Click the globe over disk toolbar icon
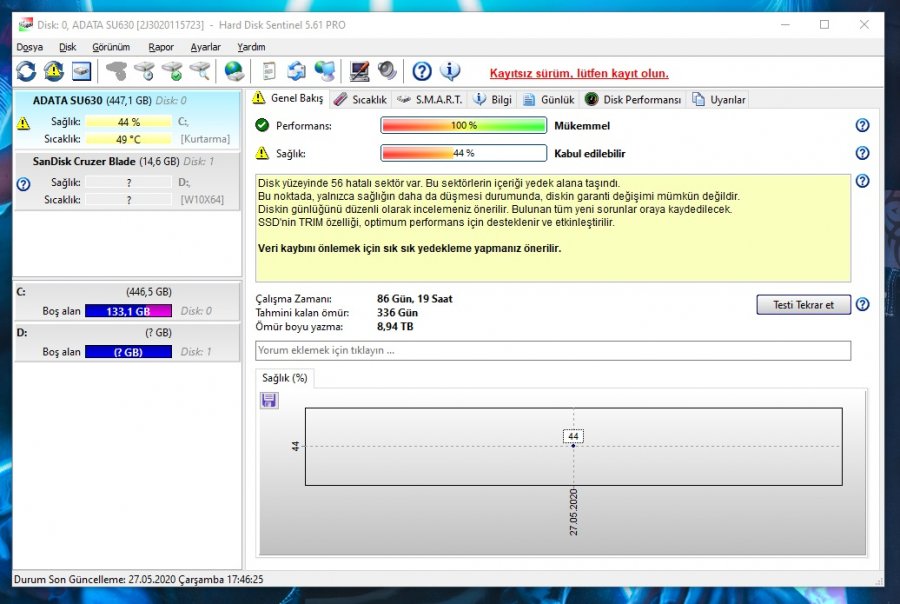The height and width of the screenshot is (604, 900). [234, 71]
